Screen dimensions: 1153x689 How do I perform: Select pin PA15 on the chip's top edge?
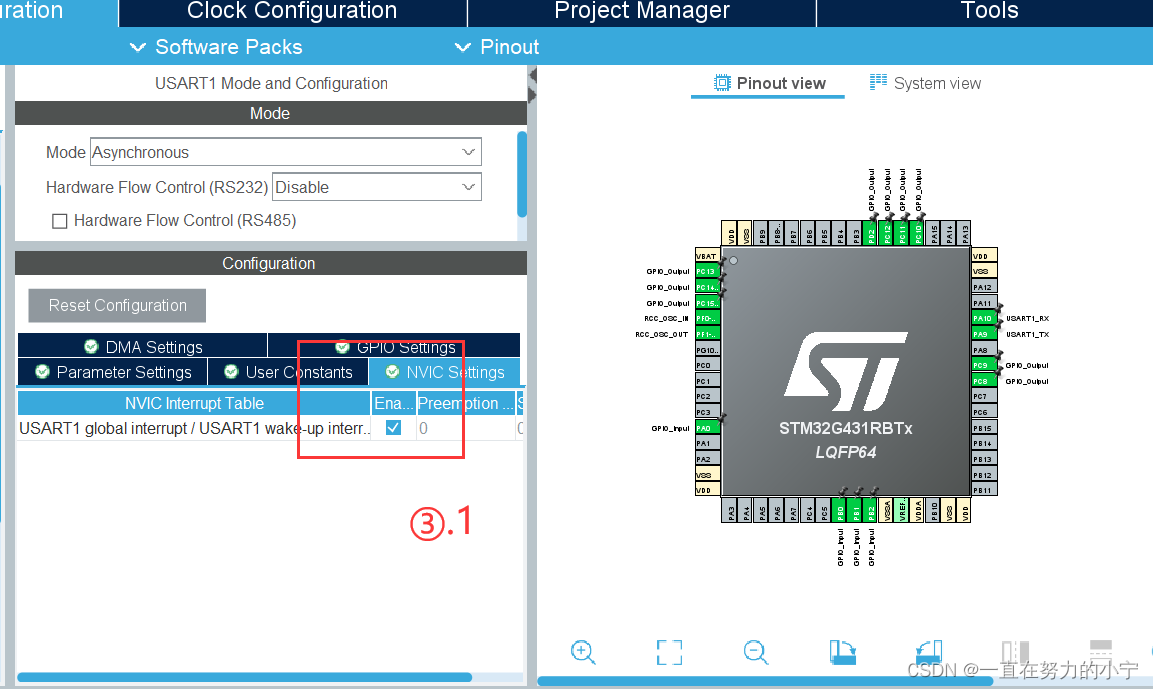pyautogui.click(x=934, y=233)
